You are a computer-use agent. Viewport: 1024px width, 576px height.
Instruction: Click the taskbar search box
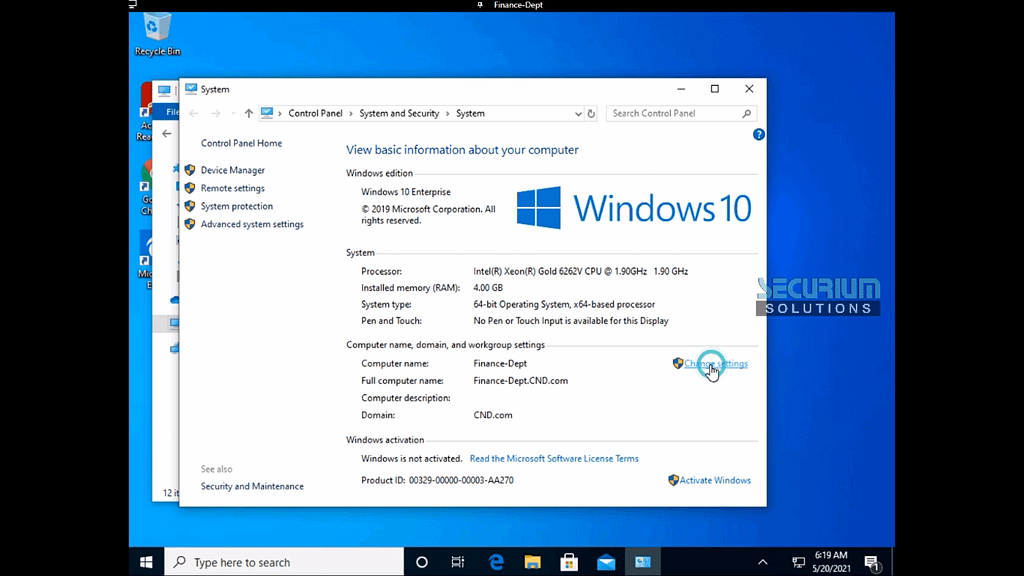(284, 562)
